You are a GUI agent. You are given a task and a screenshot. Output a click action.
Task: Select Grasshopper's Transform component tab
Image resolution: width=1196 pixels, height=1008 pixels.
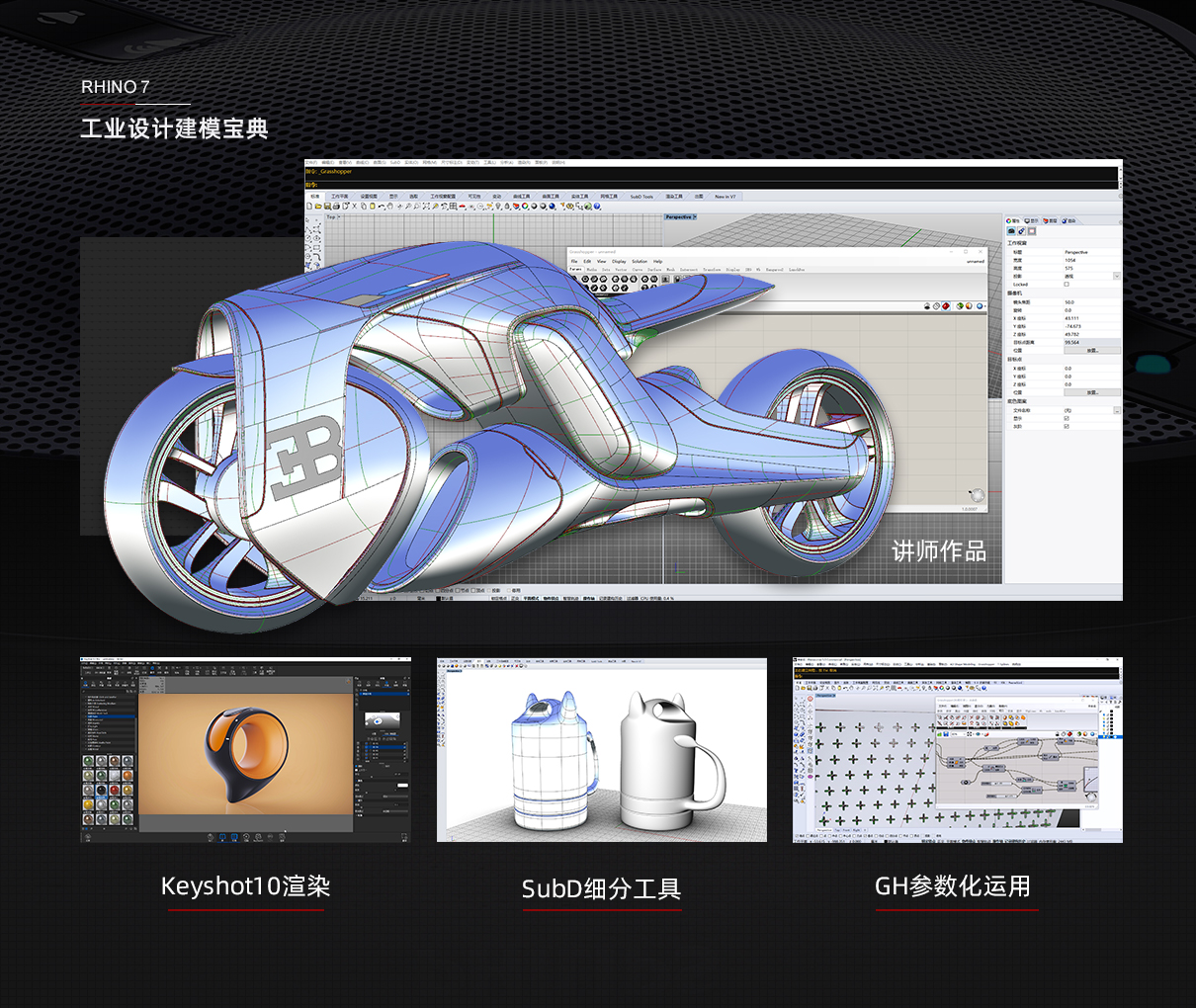[712, 269]
